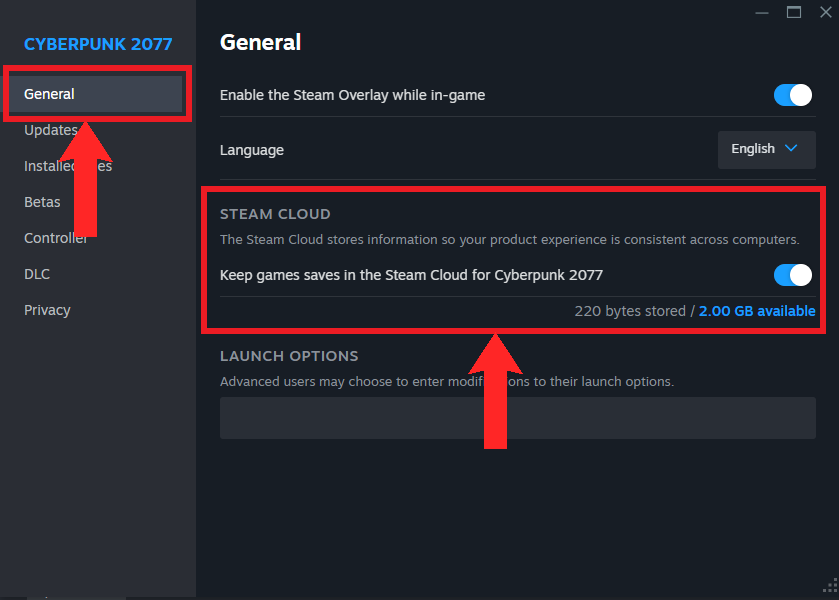Image resolution: width=839 pixels, height=600 pixels.
Task: Open the Privacy settings tab
Action: 47,310
